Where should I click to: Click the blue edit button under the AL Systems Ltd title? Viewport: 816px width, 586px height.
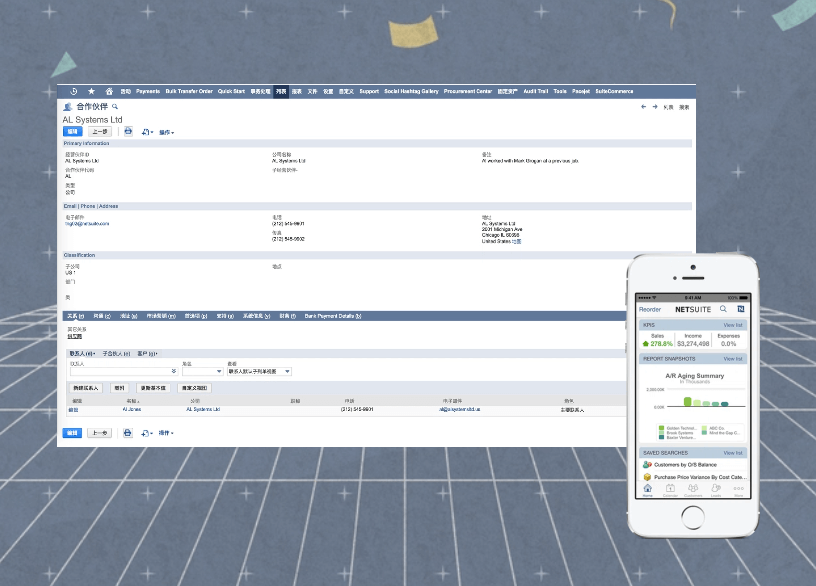[x=72, y=132]
